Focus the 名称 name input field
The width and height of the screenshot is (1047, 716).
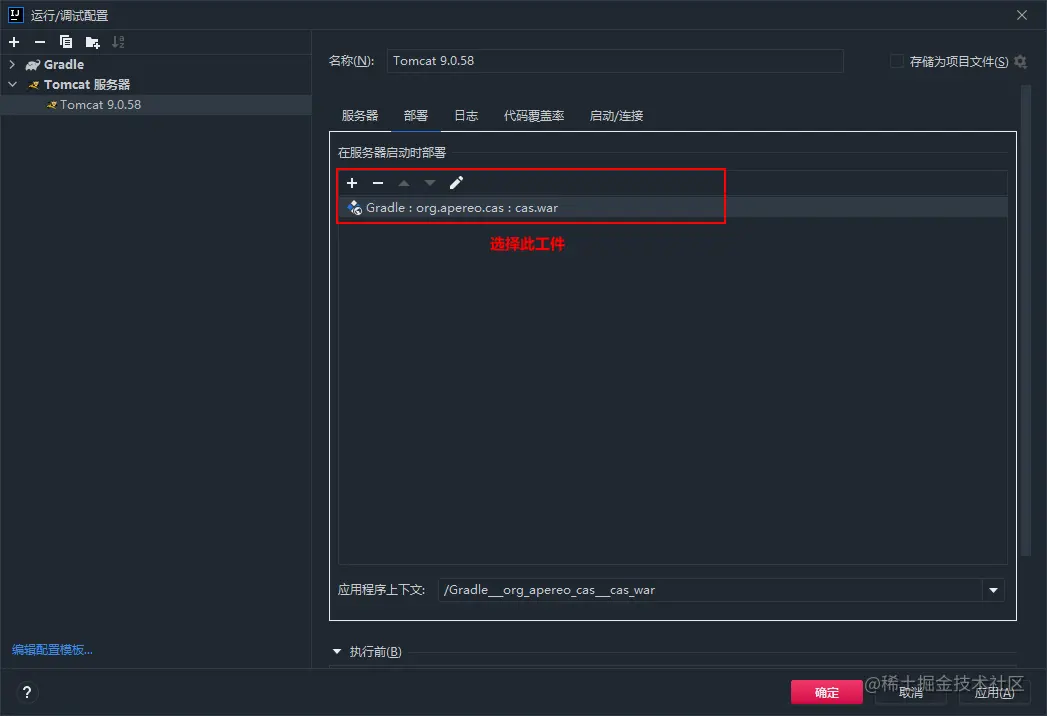tap(615, 61)
